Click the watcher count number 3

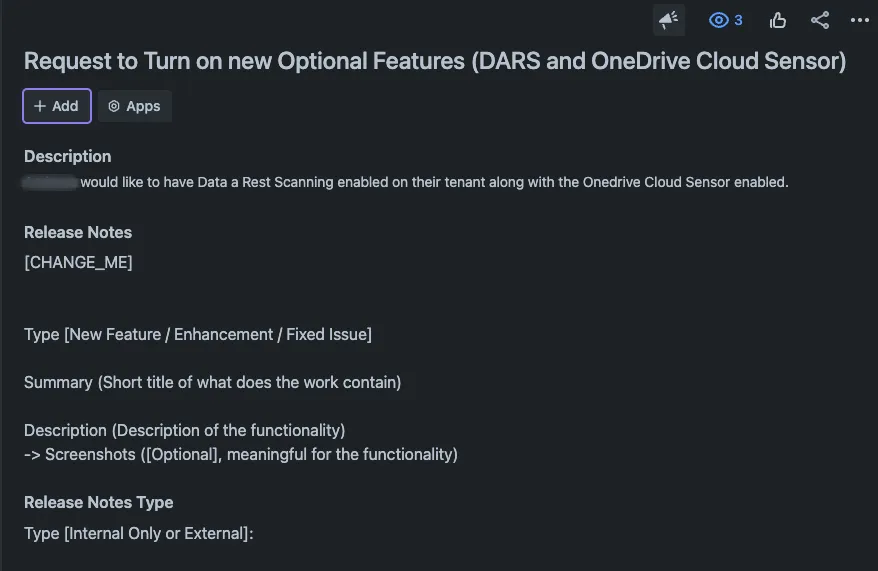pos(738,20)
